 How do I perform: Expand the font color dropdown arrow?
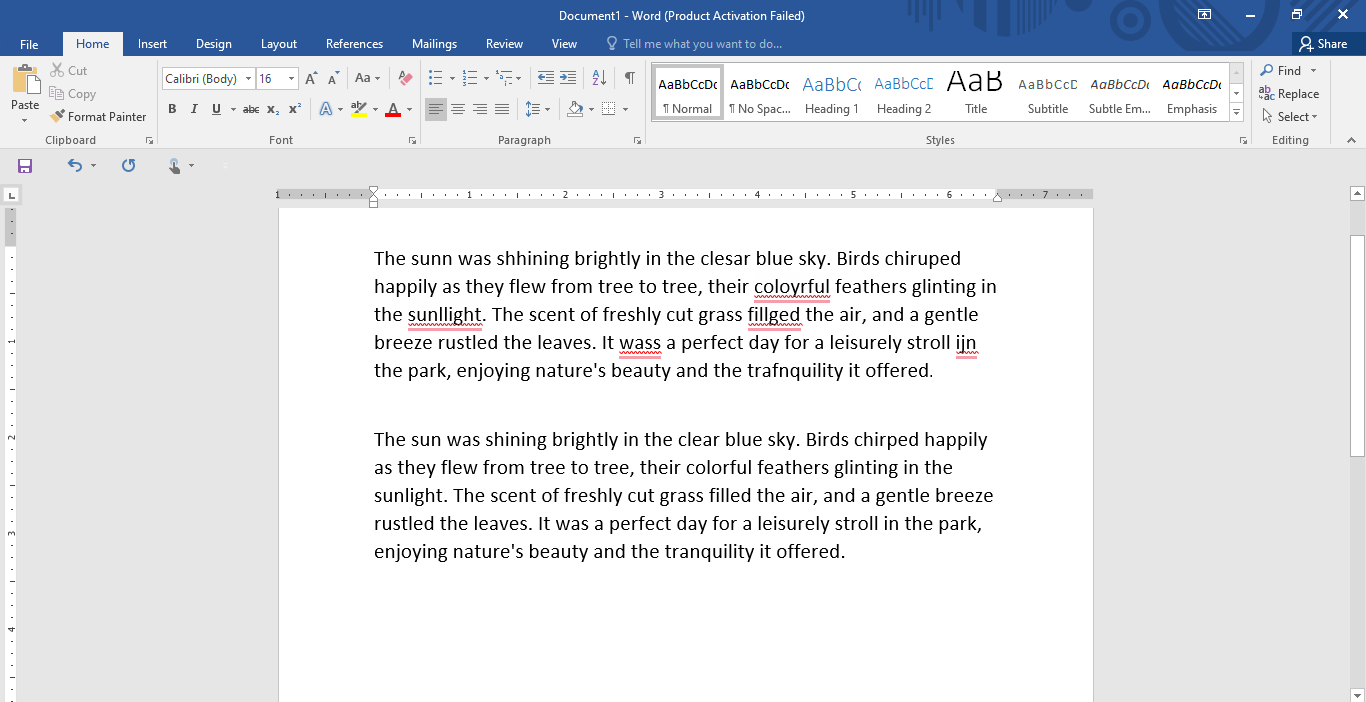(x=410, y=109)
